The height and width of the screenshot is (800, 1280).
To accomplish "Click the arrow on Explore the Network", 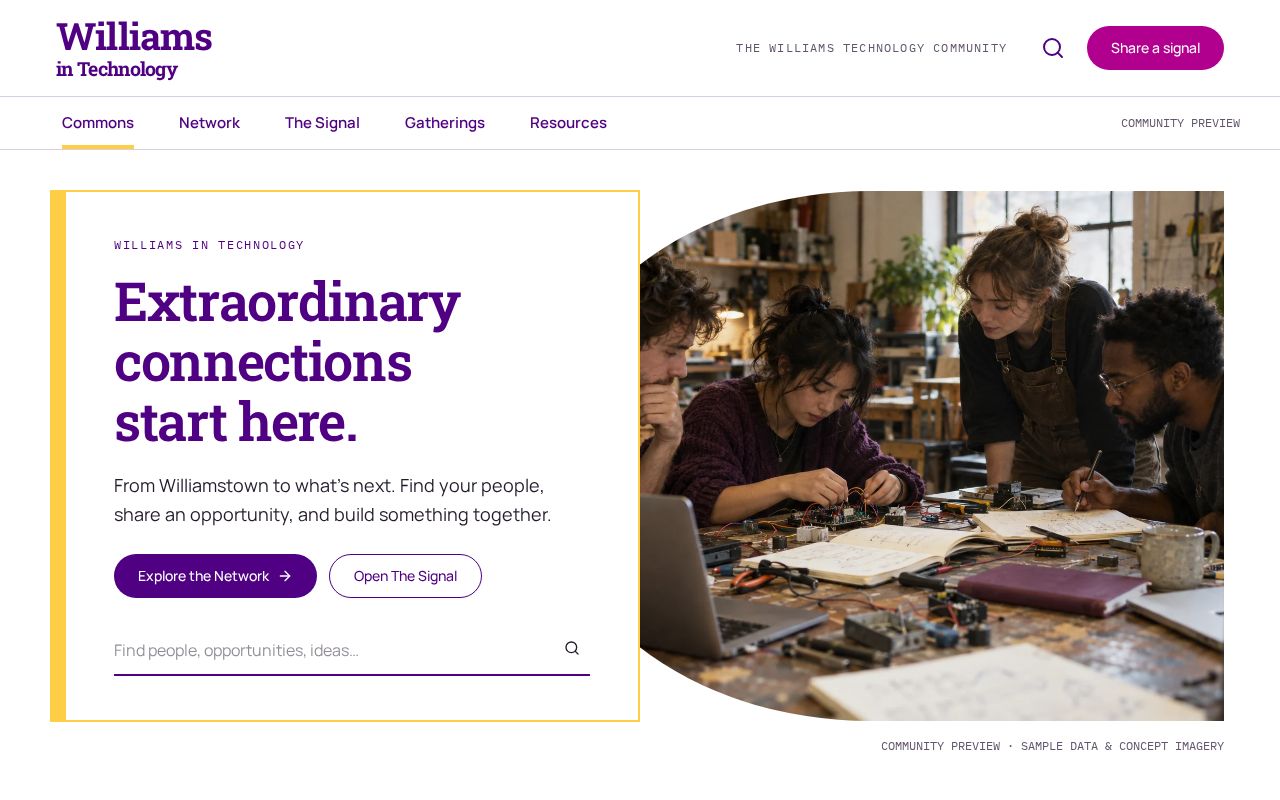I will pyautogui.click(x=285, y=576).
